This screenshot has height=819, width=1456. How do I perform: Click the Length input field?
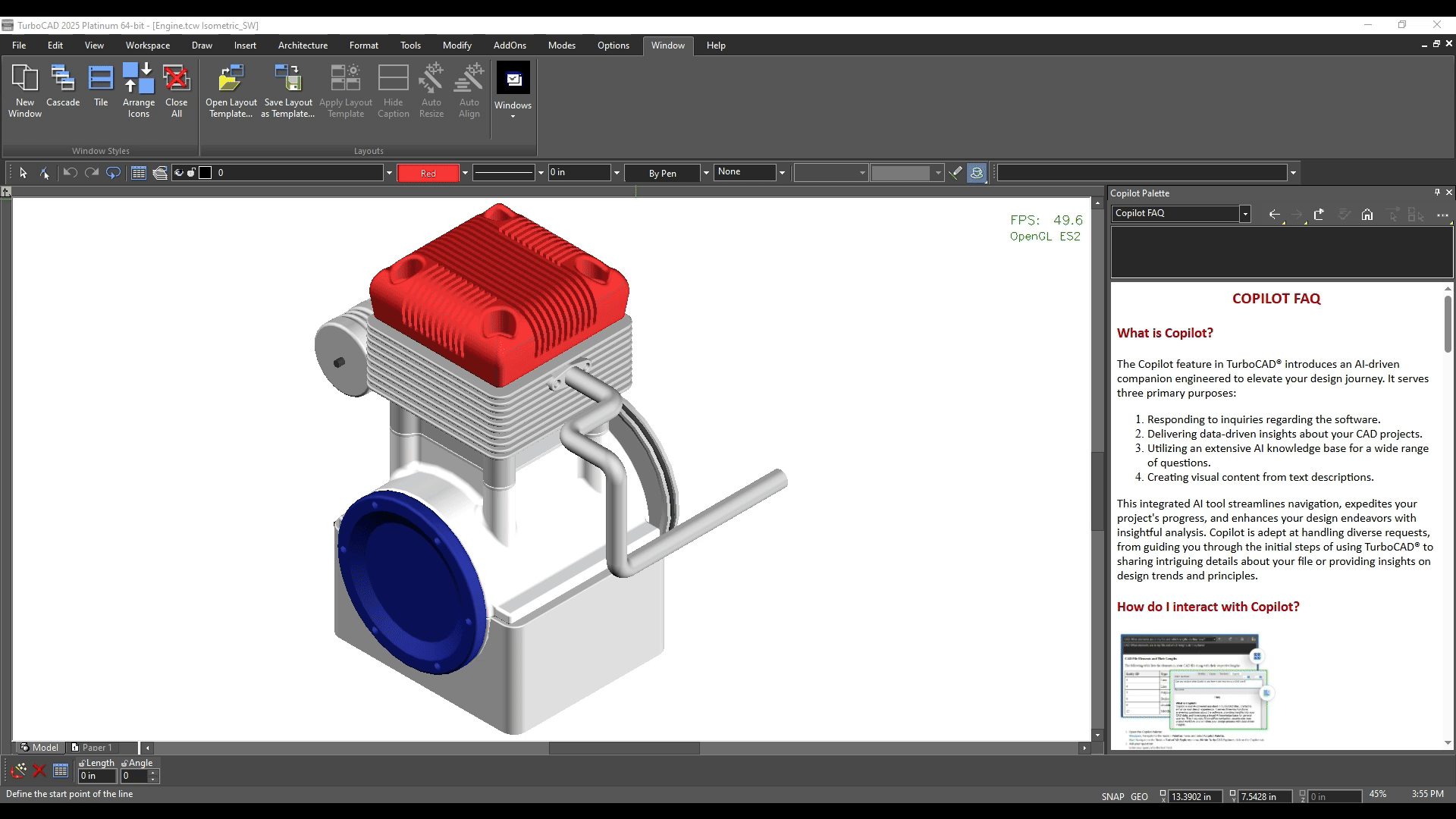pos(97,776)
